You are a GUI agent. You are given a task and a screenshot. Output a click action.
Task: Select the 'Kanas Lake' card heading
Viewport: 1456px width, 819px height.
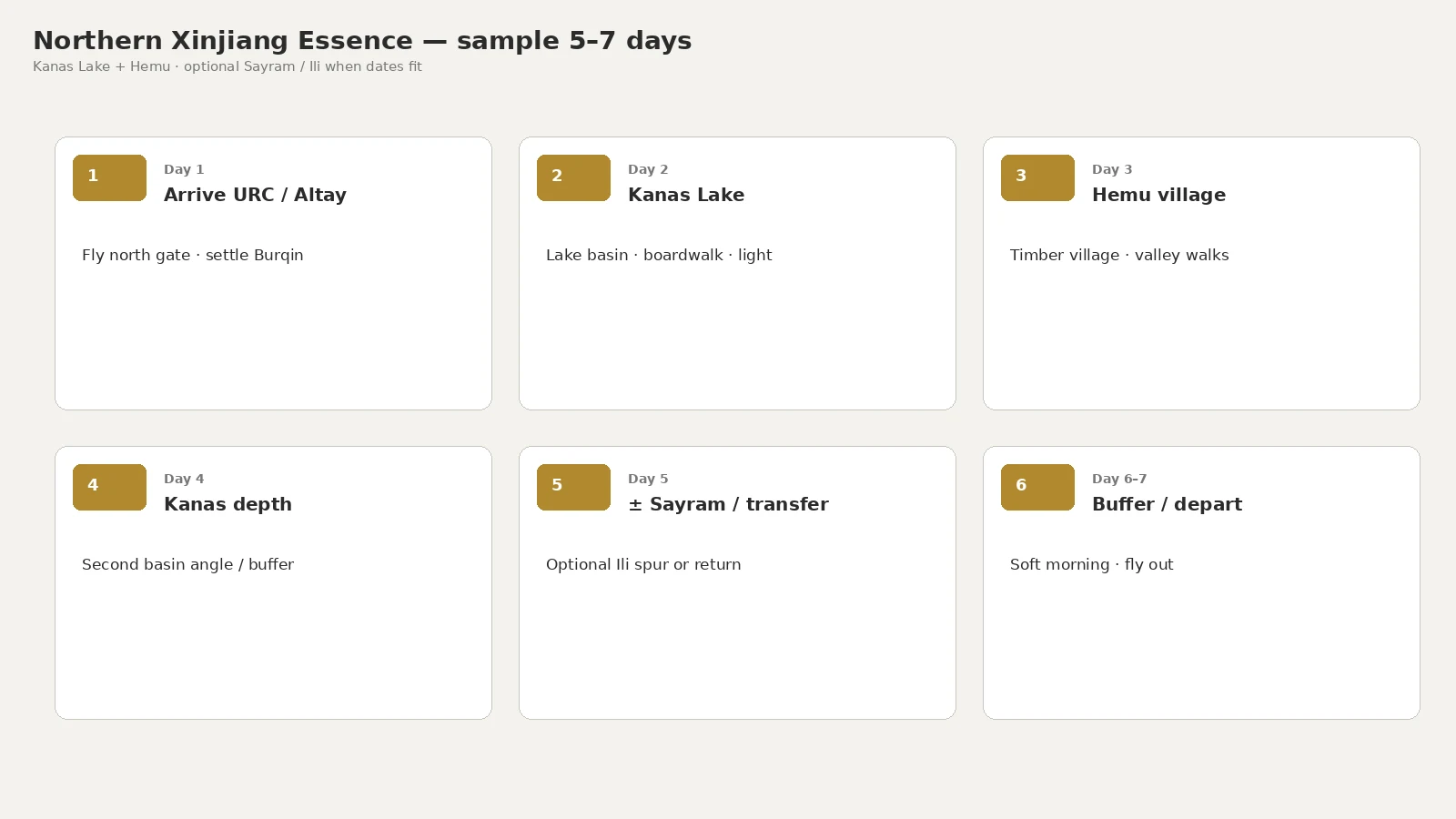pos(686,195)
